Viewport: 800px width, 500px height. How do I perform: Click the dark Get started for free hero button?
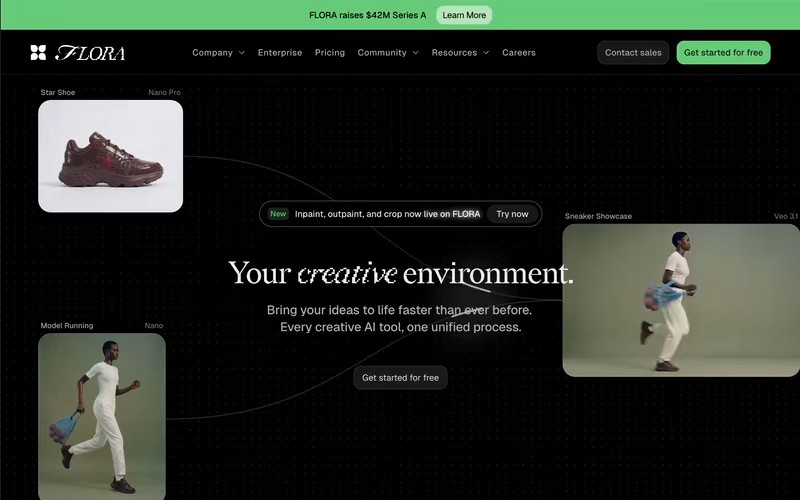tap(401, 378)
